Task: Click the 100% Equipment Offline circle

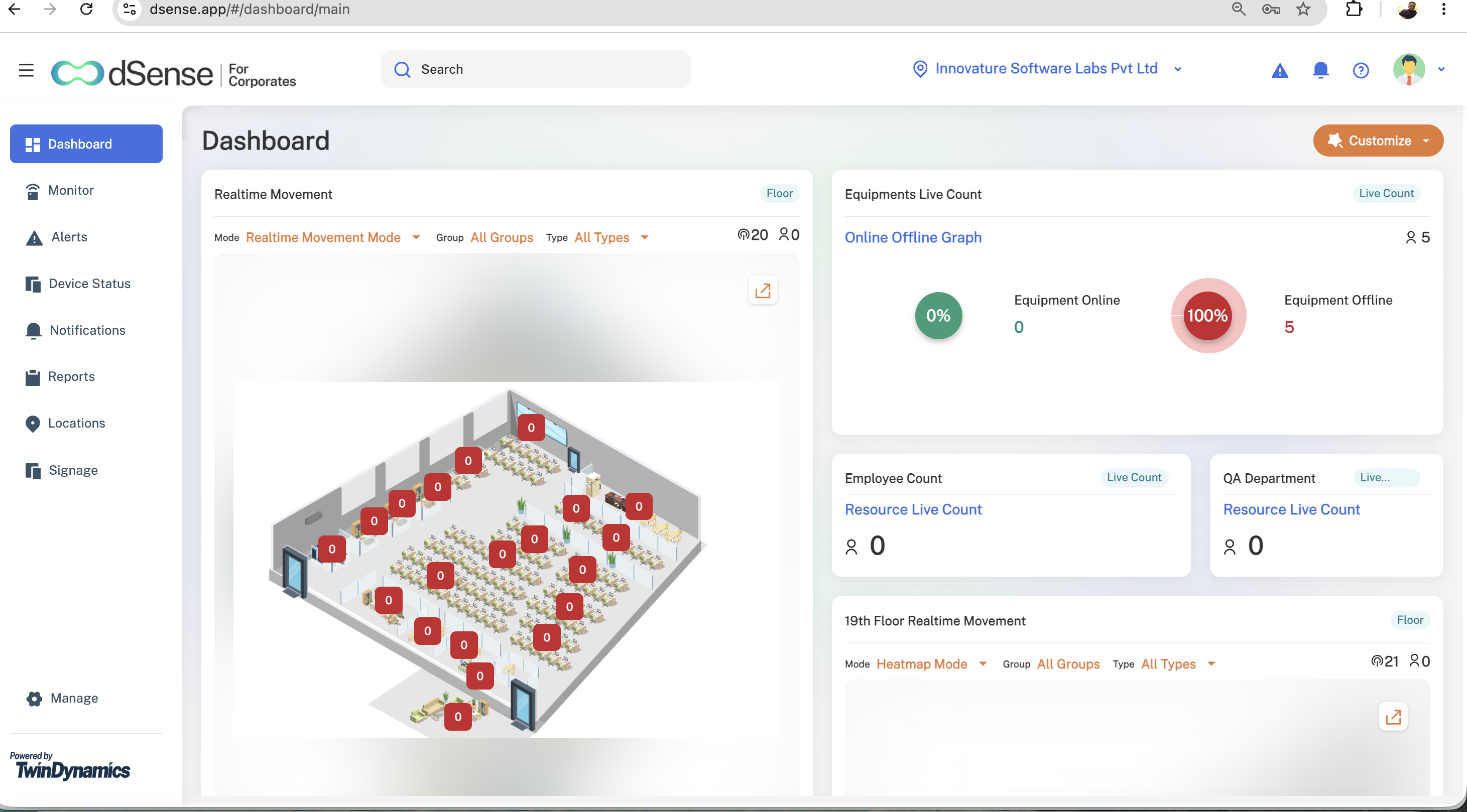Action: pyautogui.click(x=1207, y=316)
